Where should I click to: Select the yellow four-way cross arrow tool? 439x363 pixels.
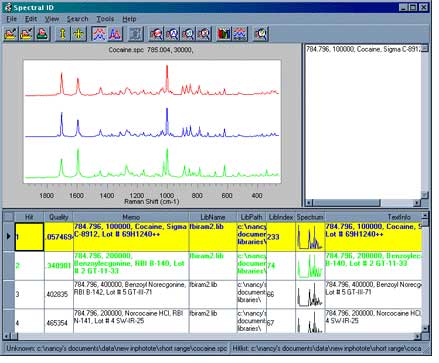pos(78,34)
